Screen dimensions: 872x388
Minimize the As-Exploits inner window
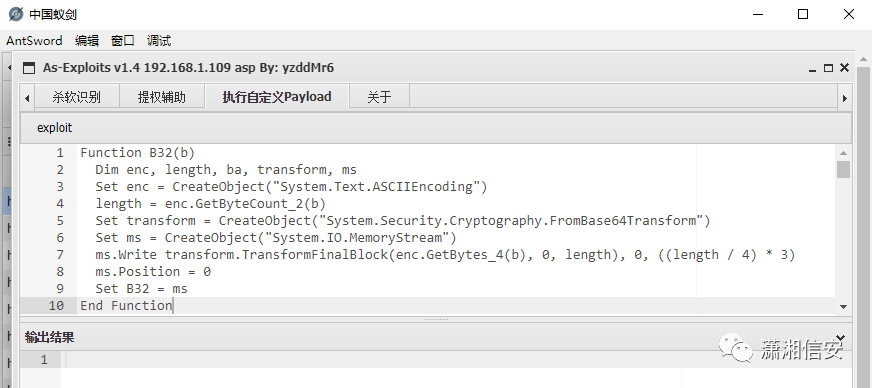(813, 68)
